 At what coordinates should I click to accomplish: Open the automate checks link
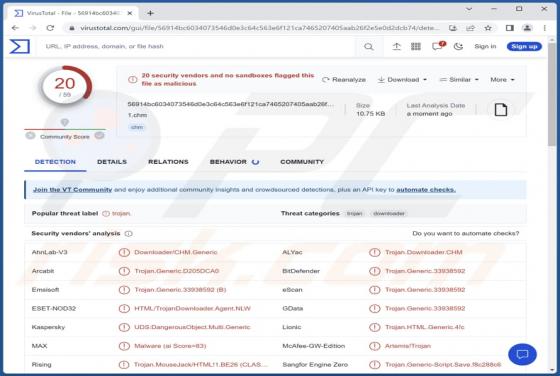(426, 190)
